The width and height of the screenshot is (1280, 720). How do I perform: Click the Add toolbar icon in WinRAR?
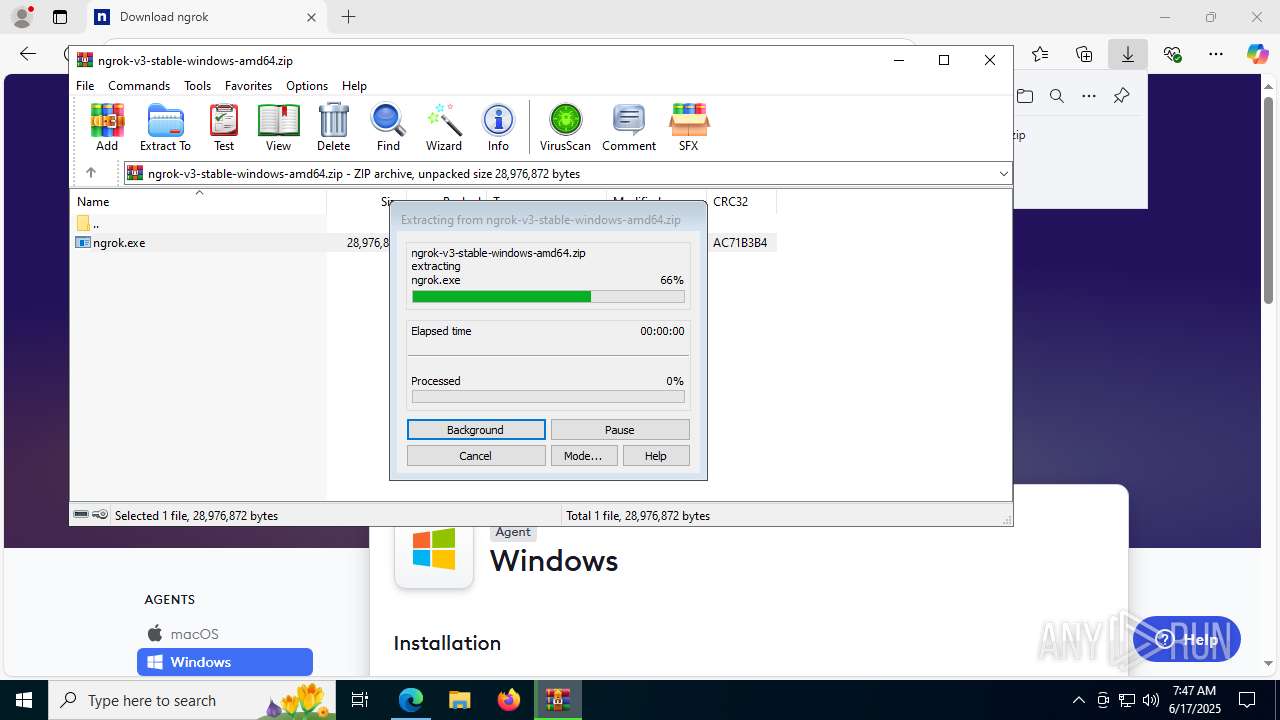pyautogui.click(x=107, y=127)
